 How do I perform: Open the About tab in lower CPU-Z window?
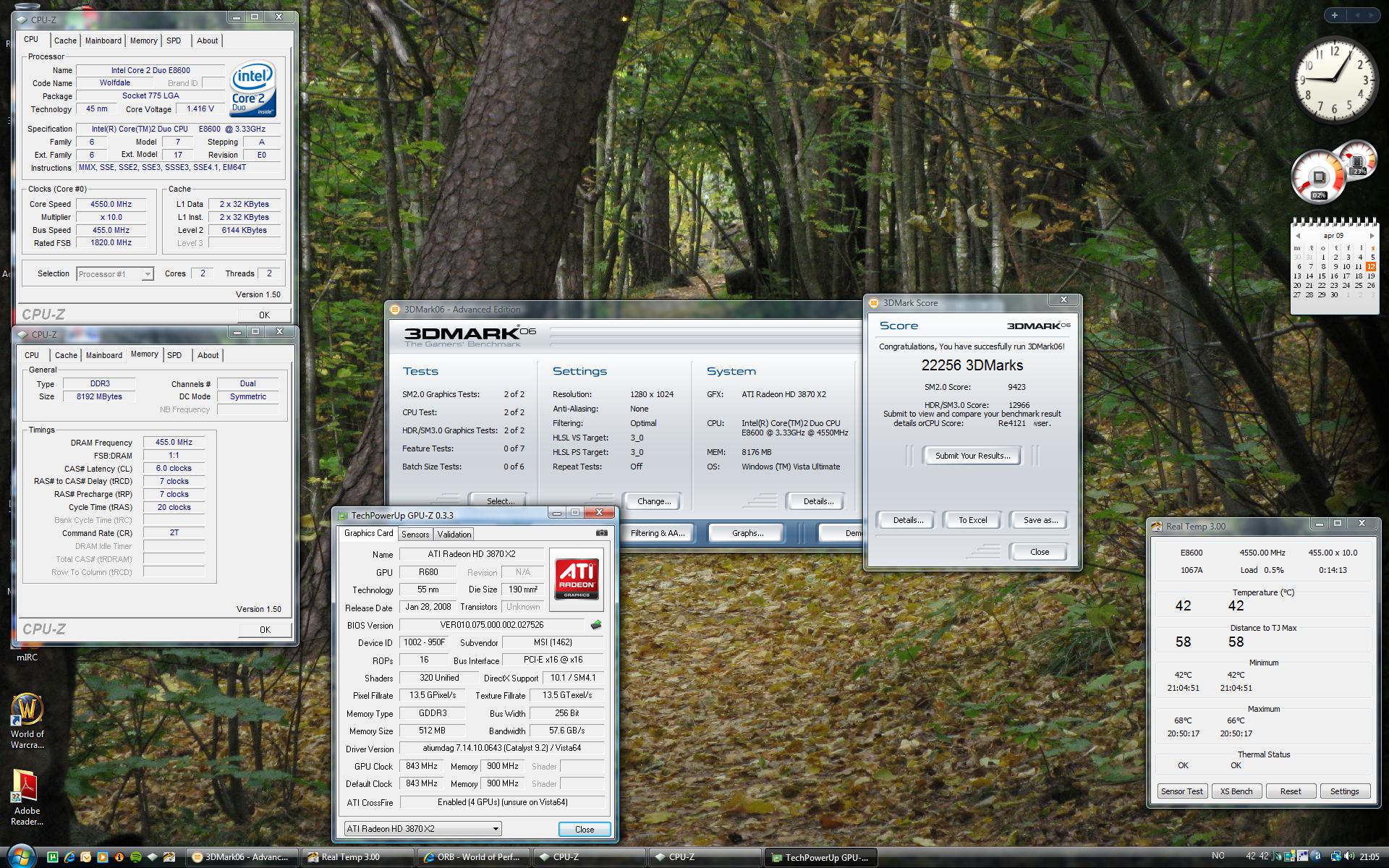[x=208, y=355]
